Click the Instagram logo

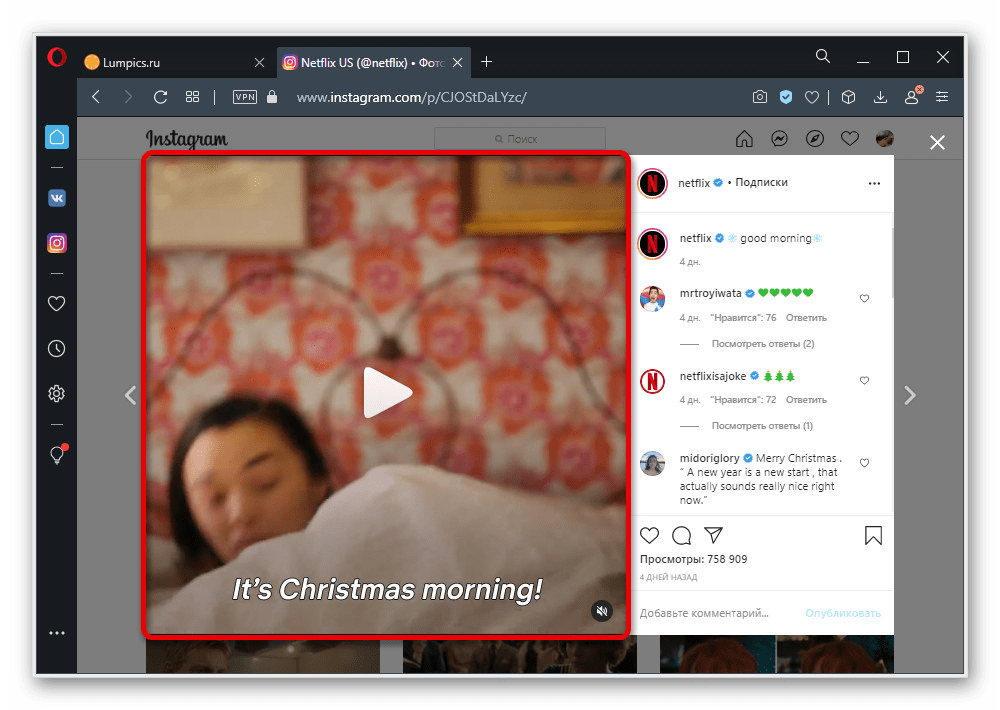point(186,139)
